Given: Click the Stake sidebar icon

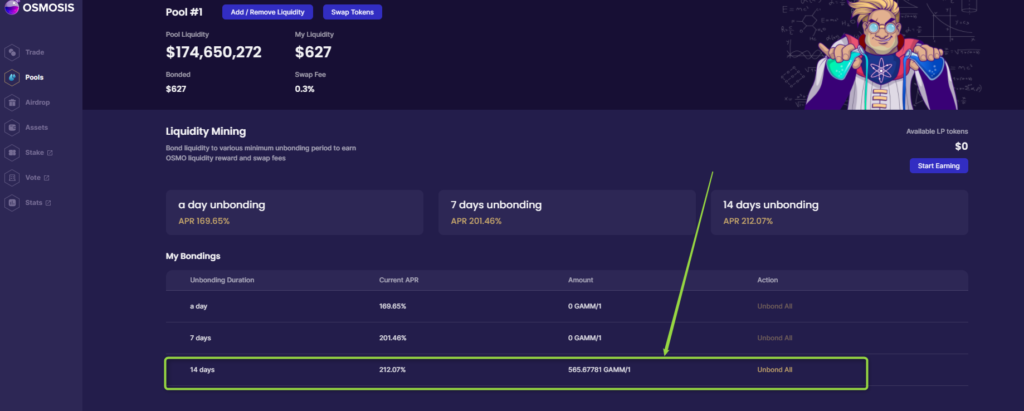Looking at the screenshot, I should coord(12,153).
